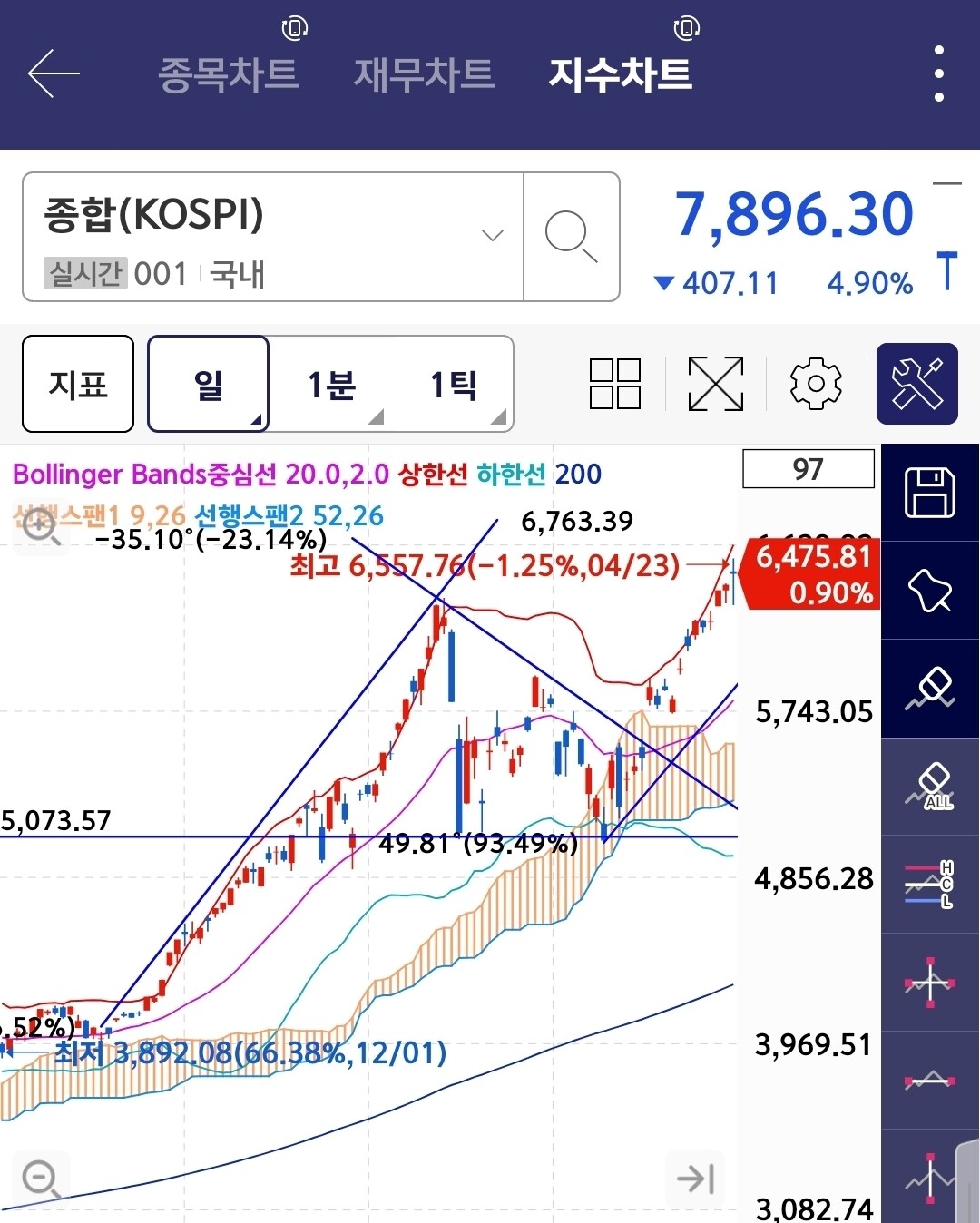Edit the candle count field showing 97
Image resolution: width=980 pixels, height=1223 pixels.
point(808,469)
